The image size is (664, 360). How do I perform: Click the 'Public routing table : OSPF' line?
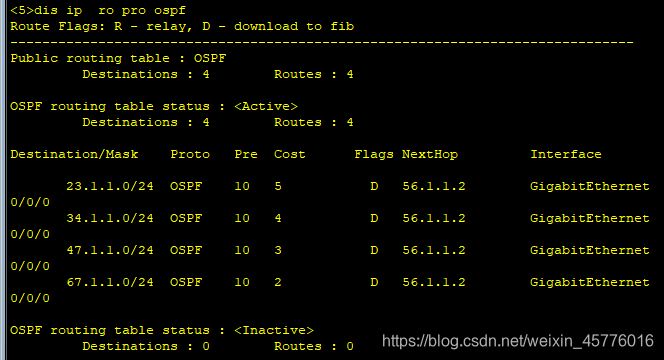[x=118, y=58]
